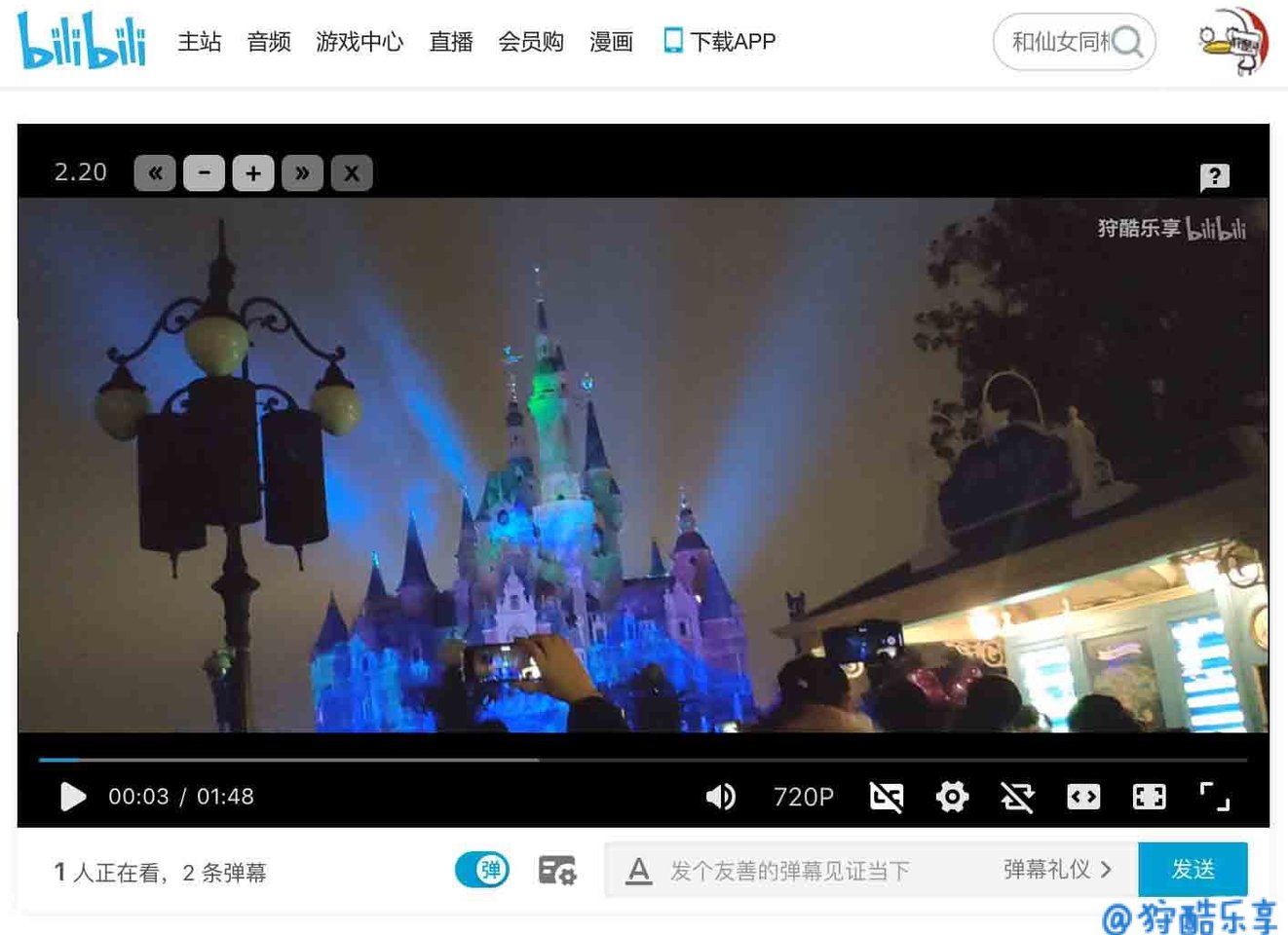Click the 下载APP link
Screen dimensions: 1288x935
[733, 42]
